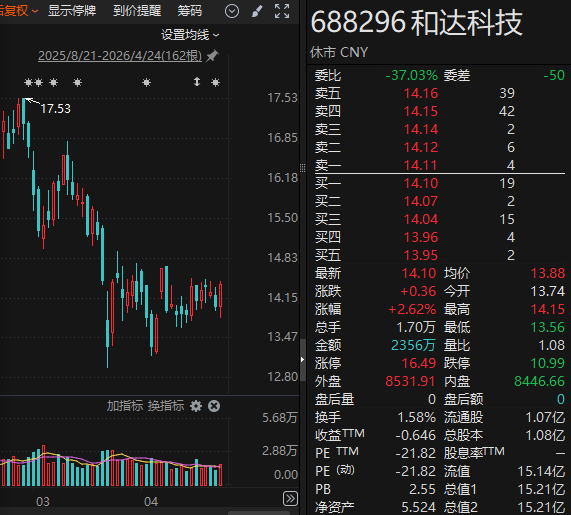Open indicator settings gear icon
The height and width of the screenshot is (515, 571).
pos(196,406)
